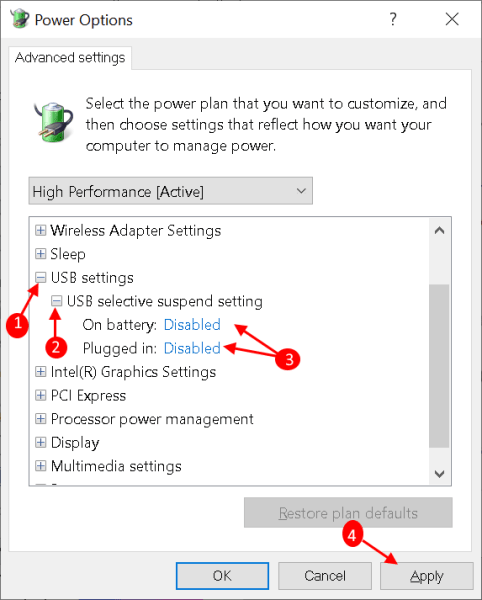
Task: Click the Apply button
Action: coord(427,576)
